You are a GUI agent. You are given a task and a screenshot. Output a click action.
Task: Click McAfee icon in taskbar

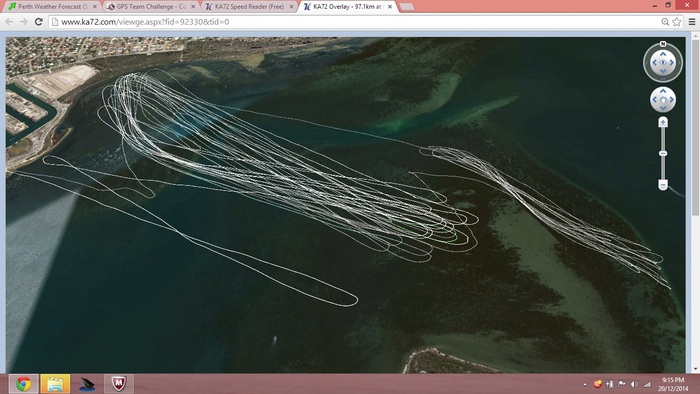pyautogui.click(x=118, y=384)
